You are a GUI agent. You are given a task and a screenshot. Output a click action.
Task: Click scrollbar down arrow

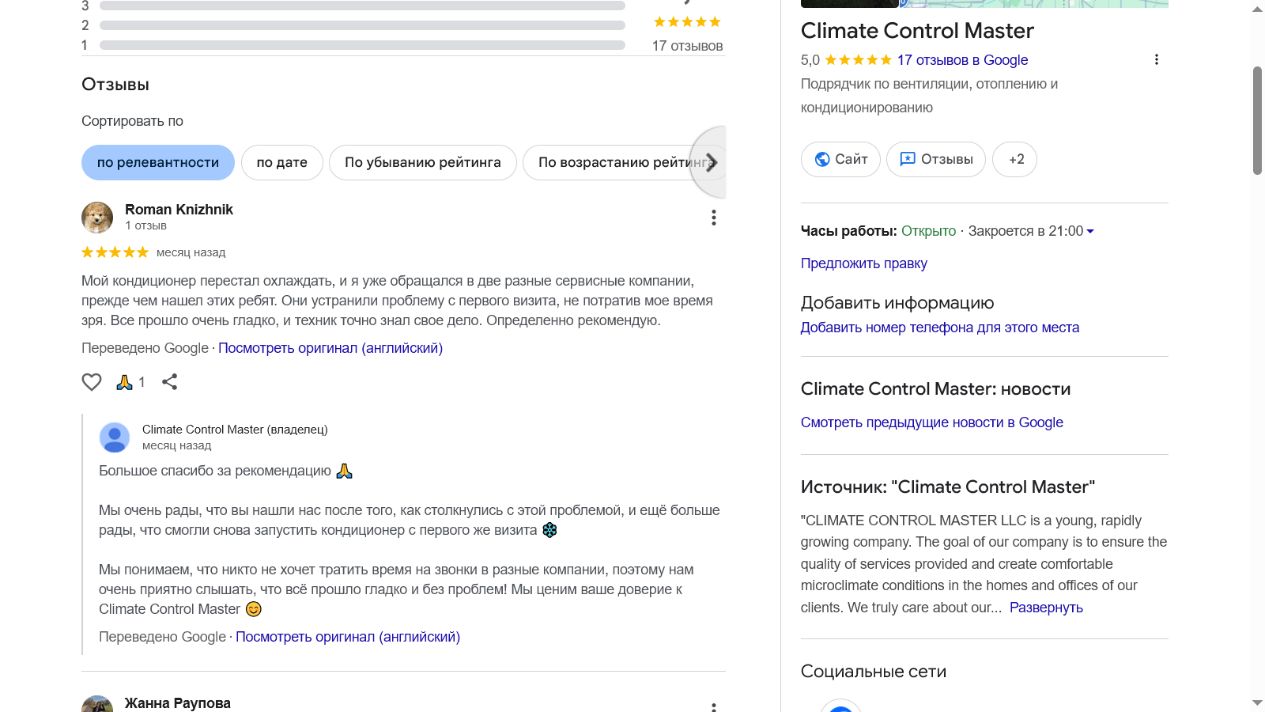click(1258, 703)
